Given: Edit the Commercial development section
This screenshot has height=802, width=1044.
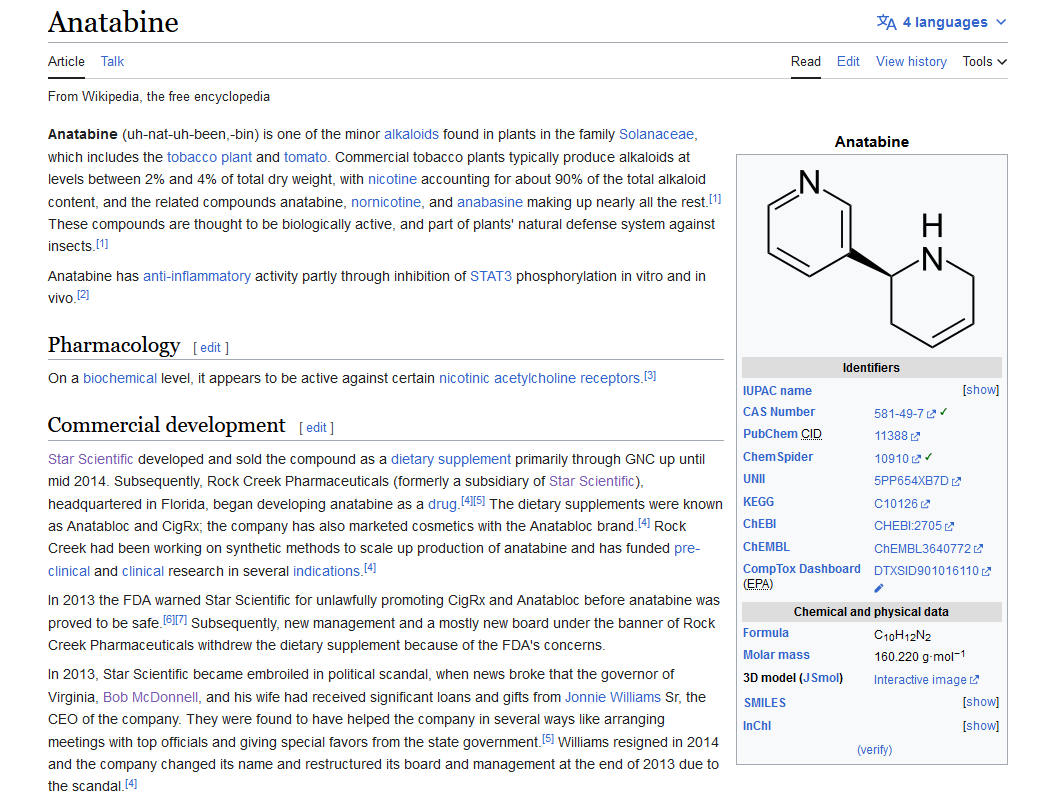Looking at the screenshot, I should click(316, 427).
